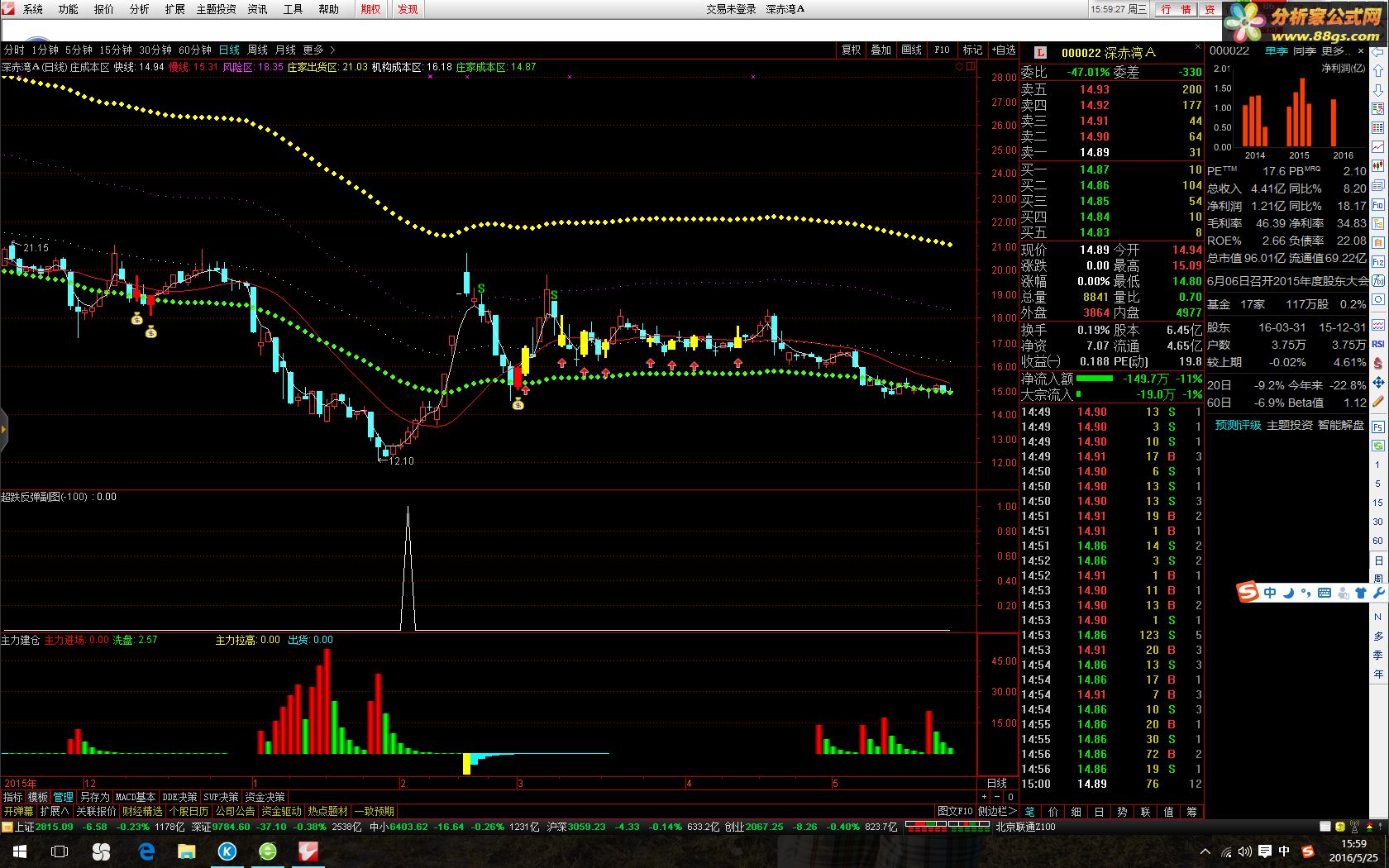Collapse with the 扩展∧ expander
Screen dimensions: 1389x868
(55, 811)
